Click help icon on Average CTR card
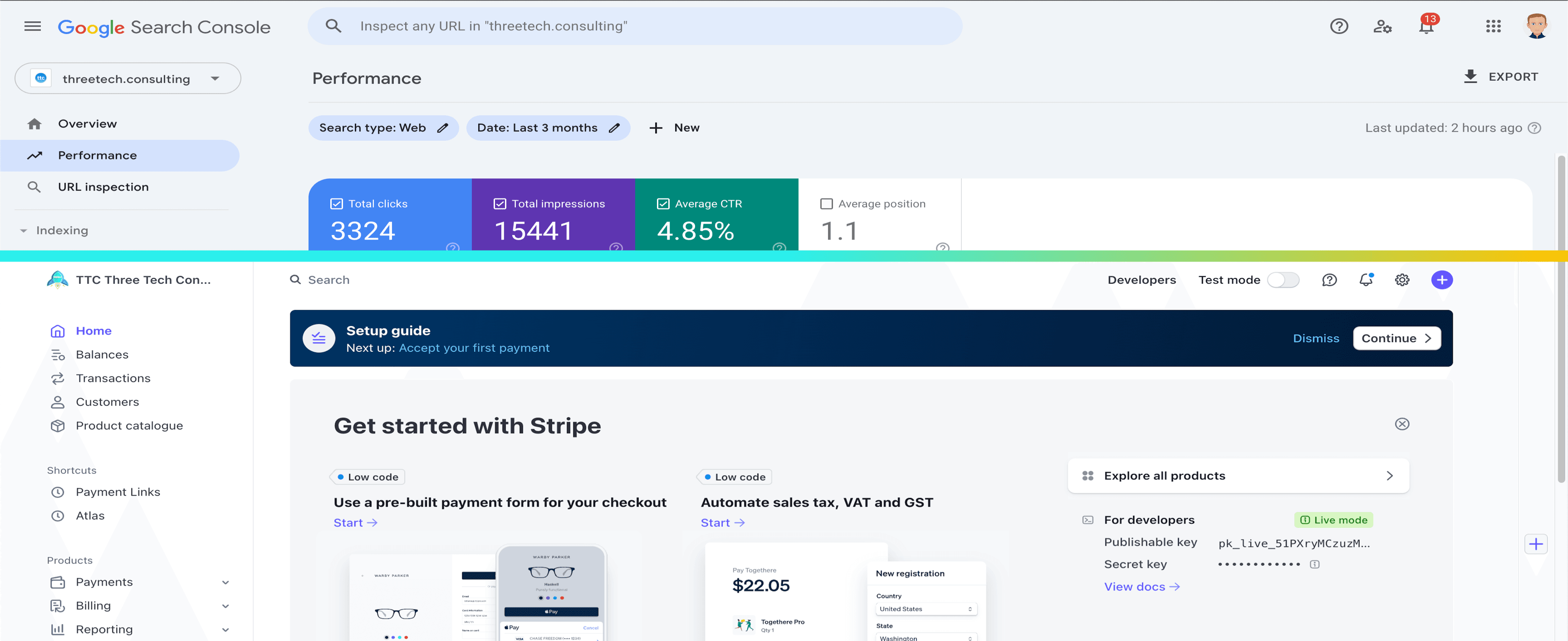Screen dimensions: 1568x641 point(779,247)
